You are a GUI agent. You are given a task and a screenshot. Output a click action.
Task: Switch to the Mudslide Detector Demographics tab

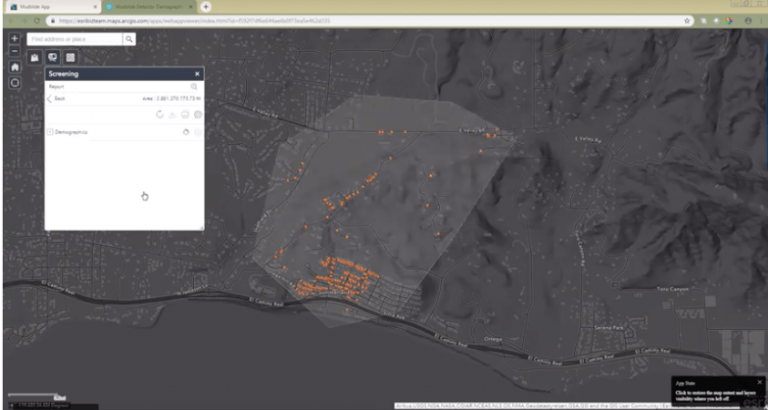[x=150, y=7]
